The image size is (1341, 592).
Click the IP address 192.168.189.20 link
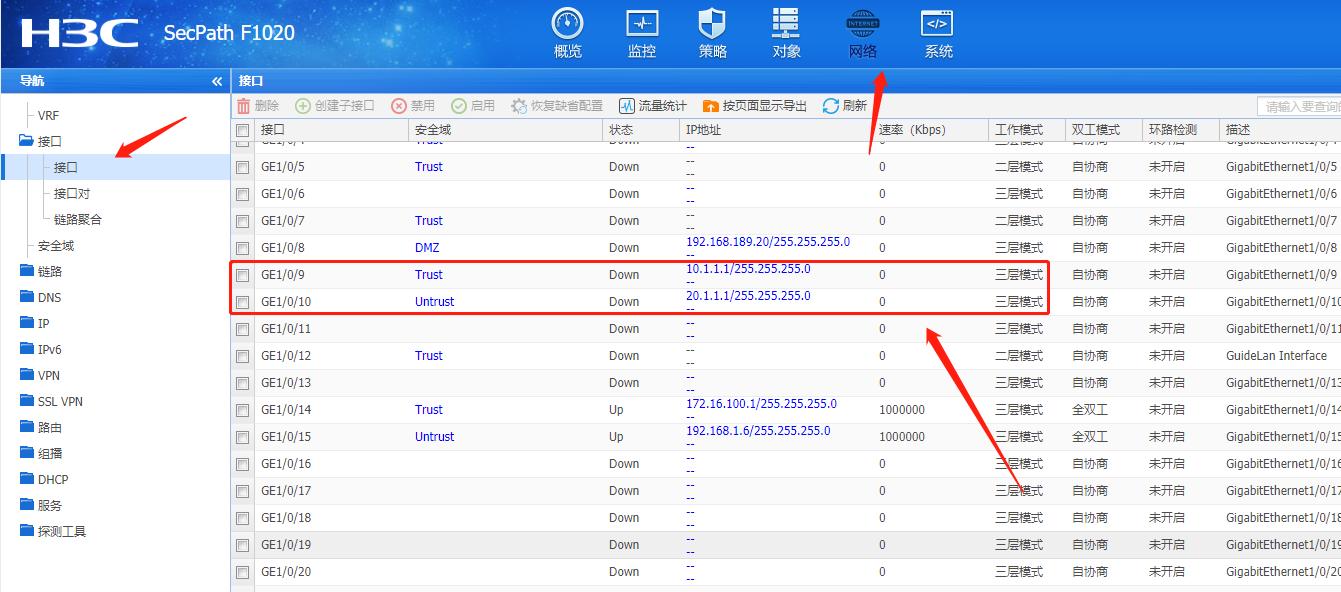pos(767,242)
